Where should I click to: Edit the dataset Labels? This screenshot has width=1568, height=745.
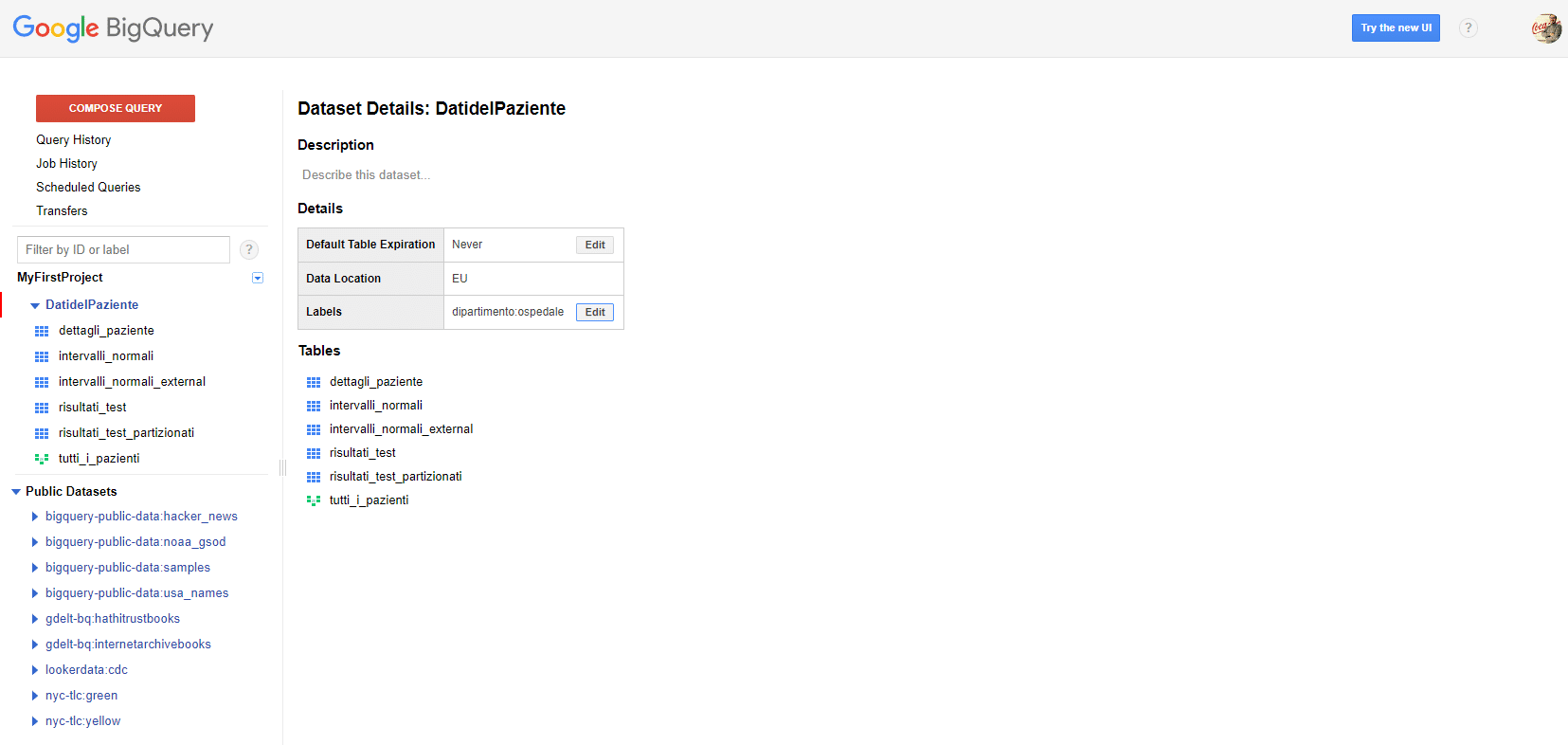point(595,312)
